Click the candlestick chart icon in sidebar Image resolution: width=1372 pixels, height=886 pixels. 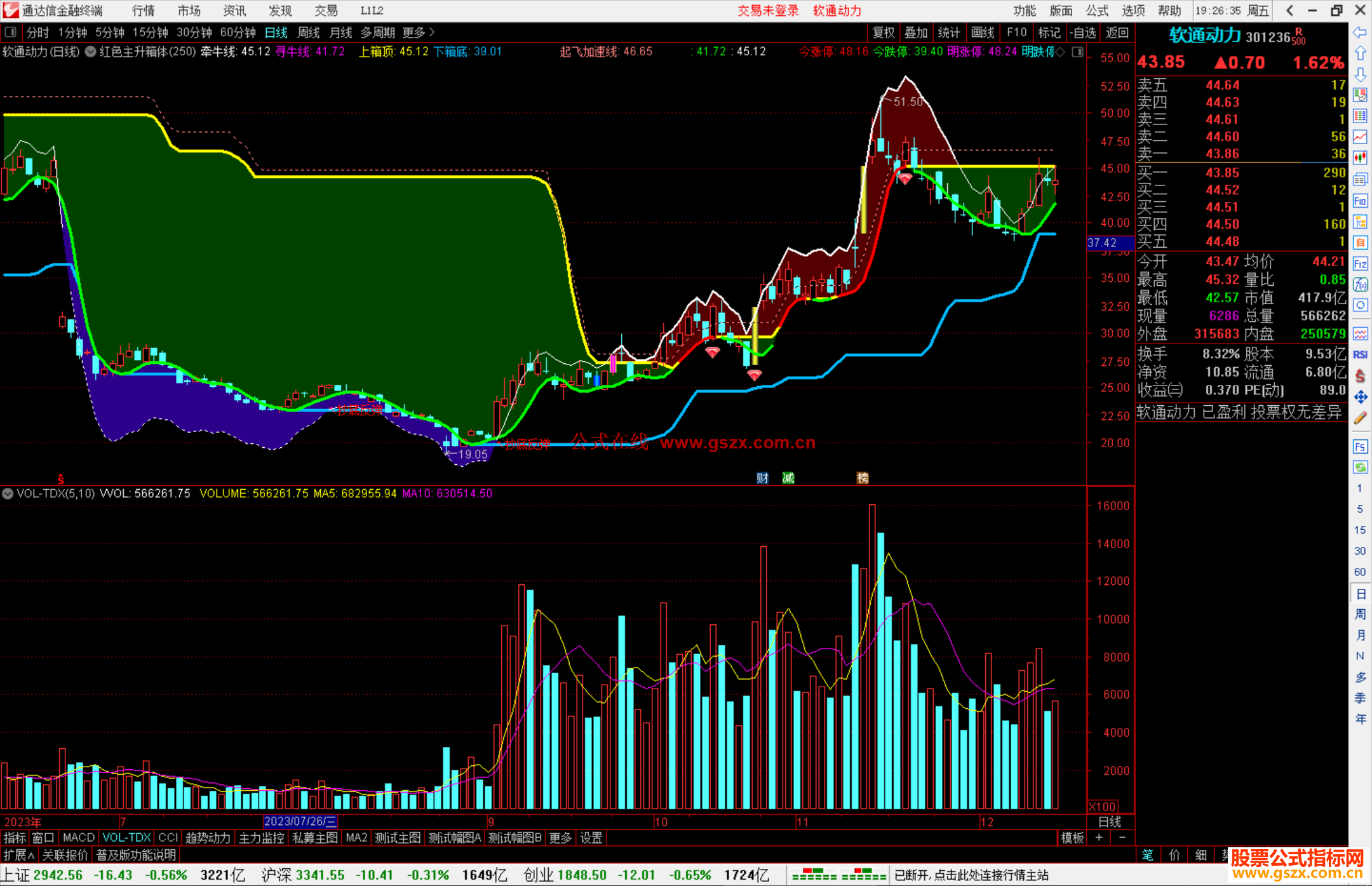[1360, 158]
